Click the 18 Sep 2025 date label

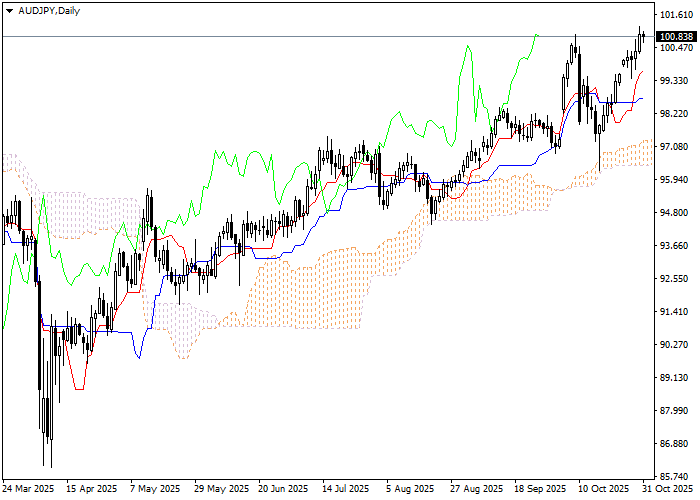tap(540, 489)
